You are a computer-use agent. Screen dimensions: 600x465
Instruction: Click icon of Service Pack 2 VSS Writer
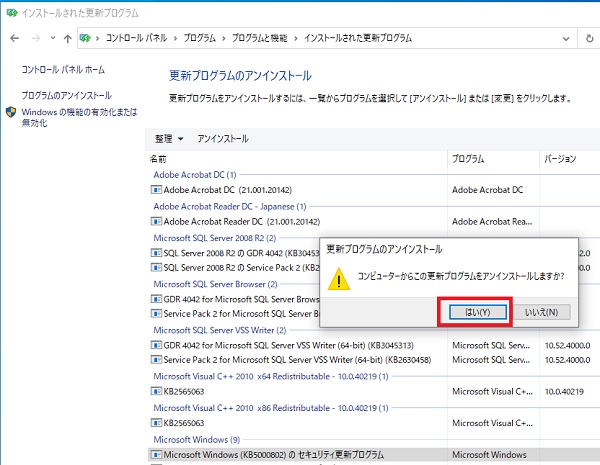[x=156, y=360]
